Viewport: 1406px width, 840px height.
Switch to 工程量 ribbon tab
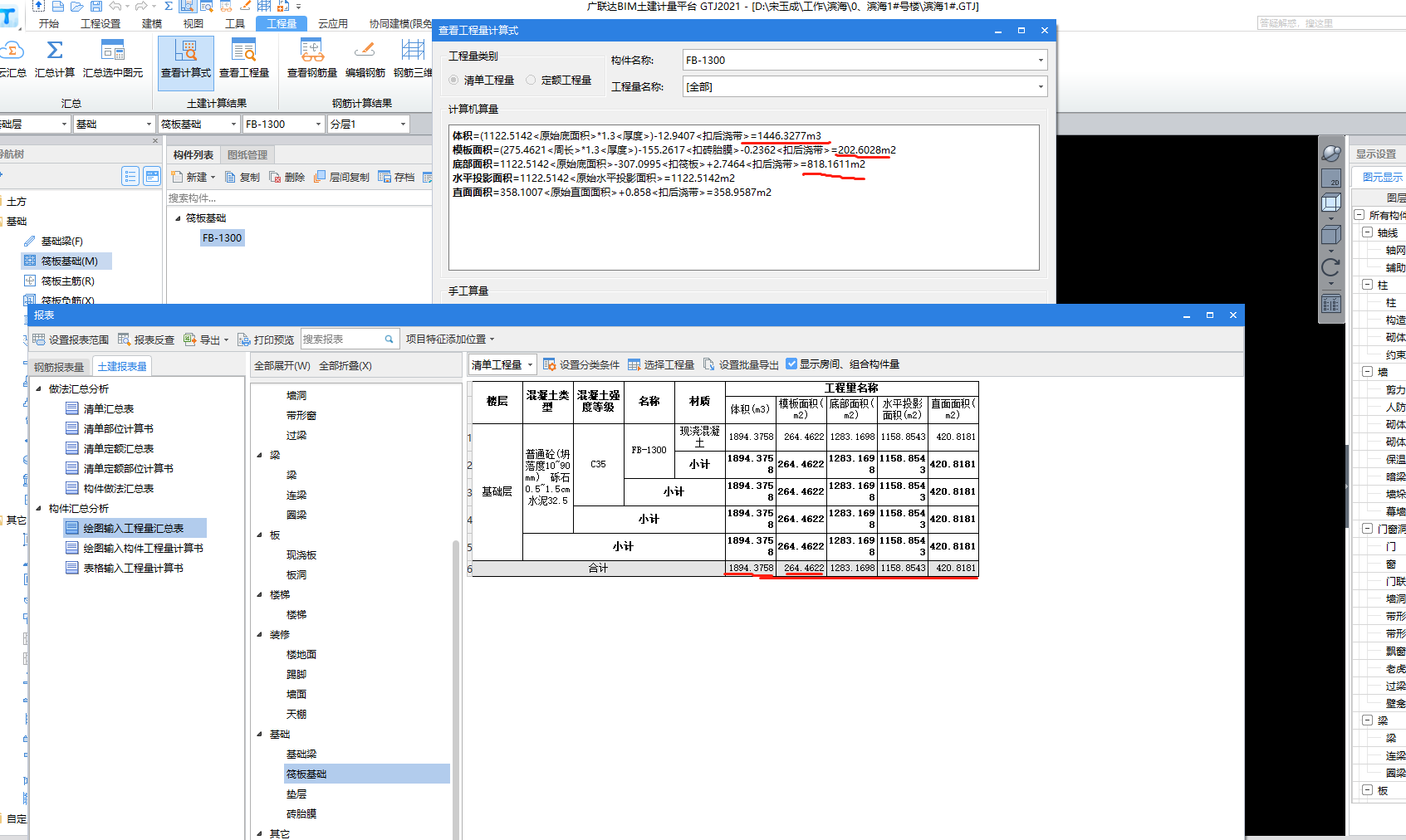(282, 23)
